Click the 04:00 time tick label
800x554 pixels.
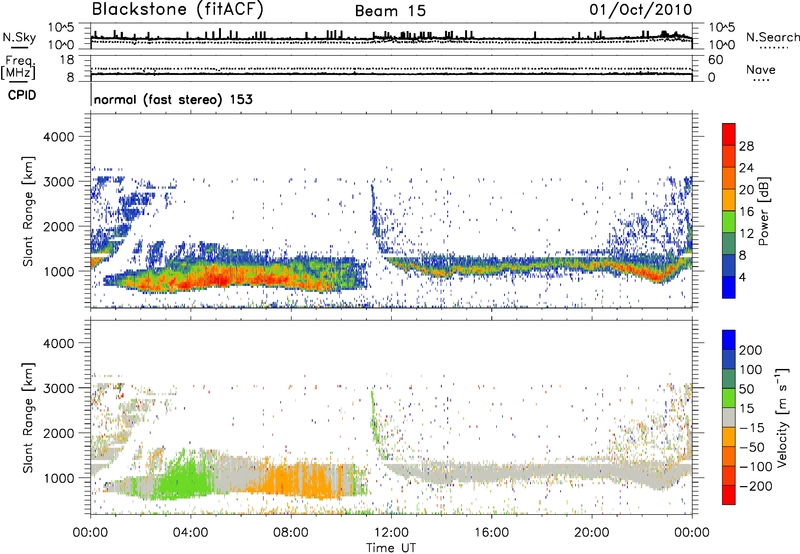pos(190,533)
